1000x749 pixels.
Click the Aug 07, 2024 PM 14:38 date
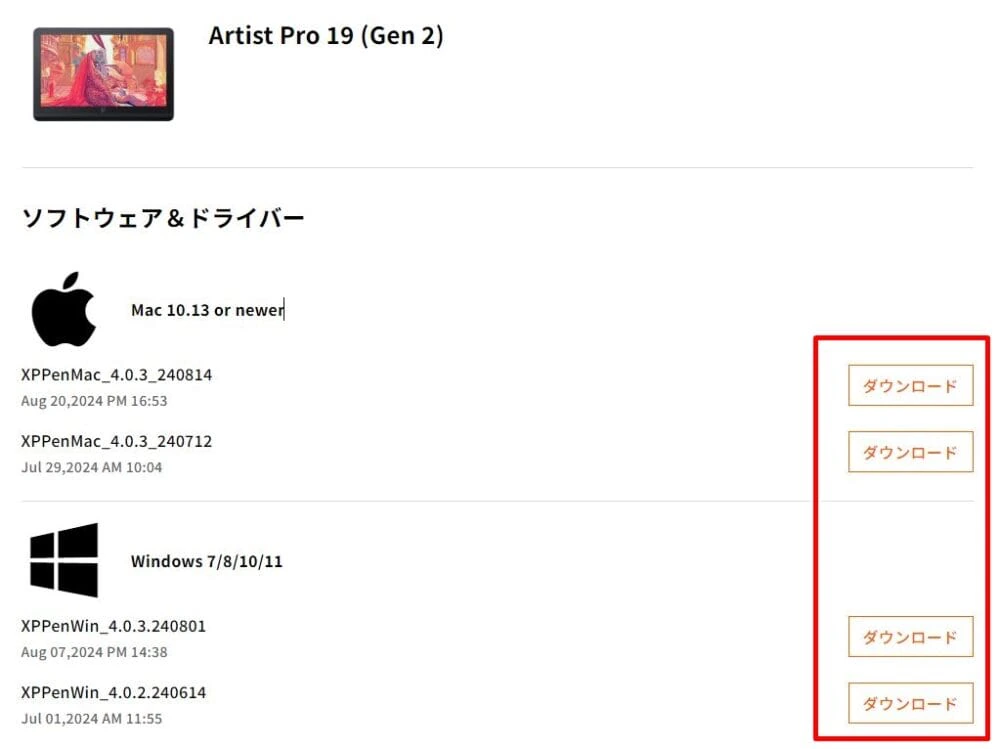pos(94,652)
